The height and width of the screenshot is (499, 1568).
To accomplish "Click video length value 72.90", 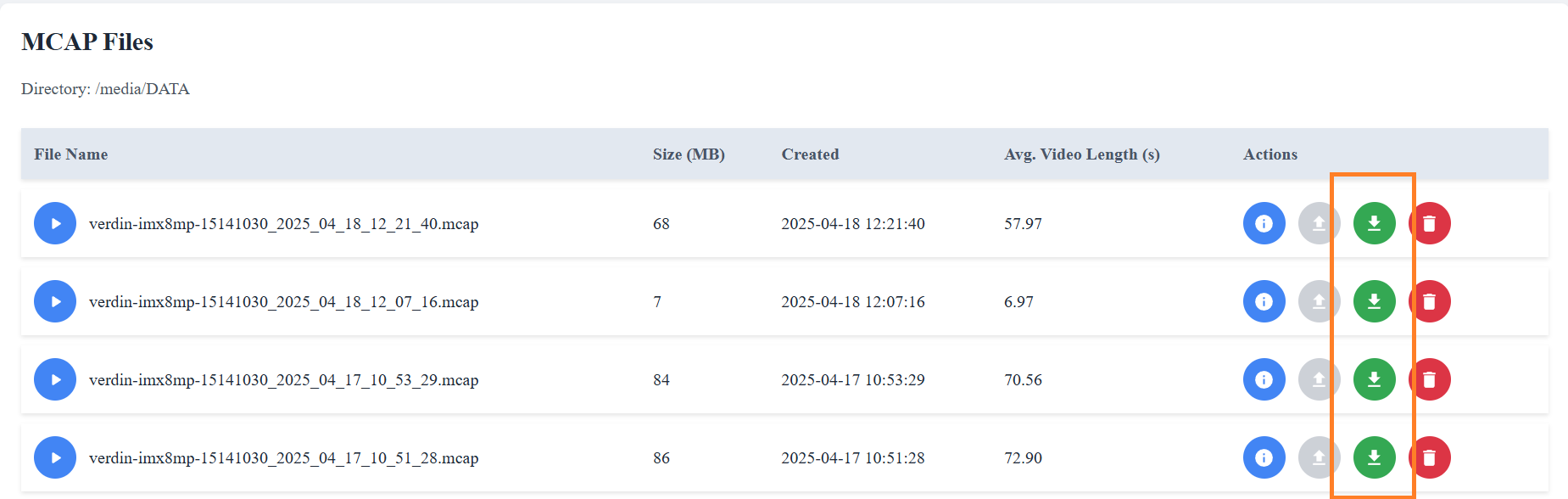I will [1023, 458].
